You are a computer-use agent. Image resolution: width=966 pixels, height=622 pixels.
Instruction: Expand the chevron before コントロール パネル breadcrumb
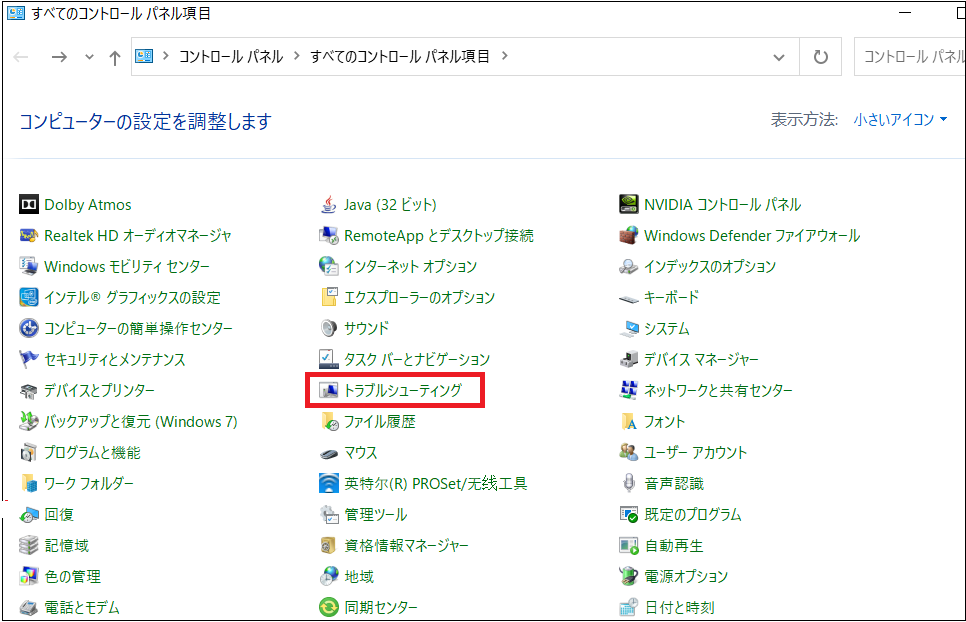pos(166,56)
